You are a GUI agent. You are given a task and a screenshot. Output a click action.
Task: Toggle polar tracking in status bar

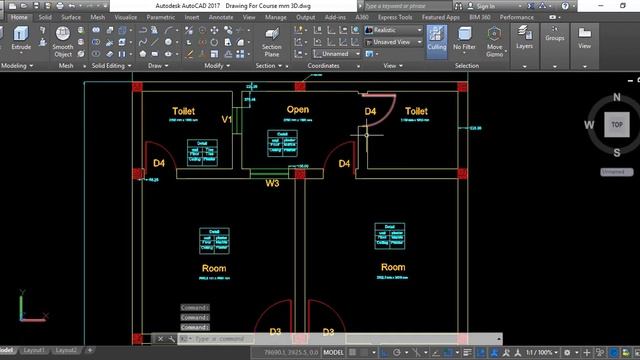[x=396, y=352]
